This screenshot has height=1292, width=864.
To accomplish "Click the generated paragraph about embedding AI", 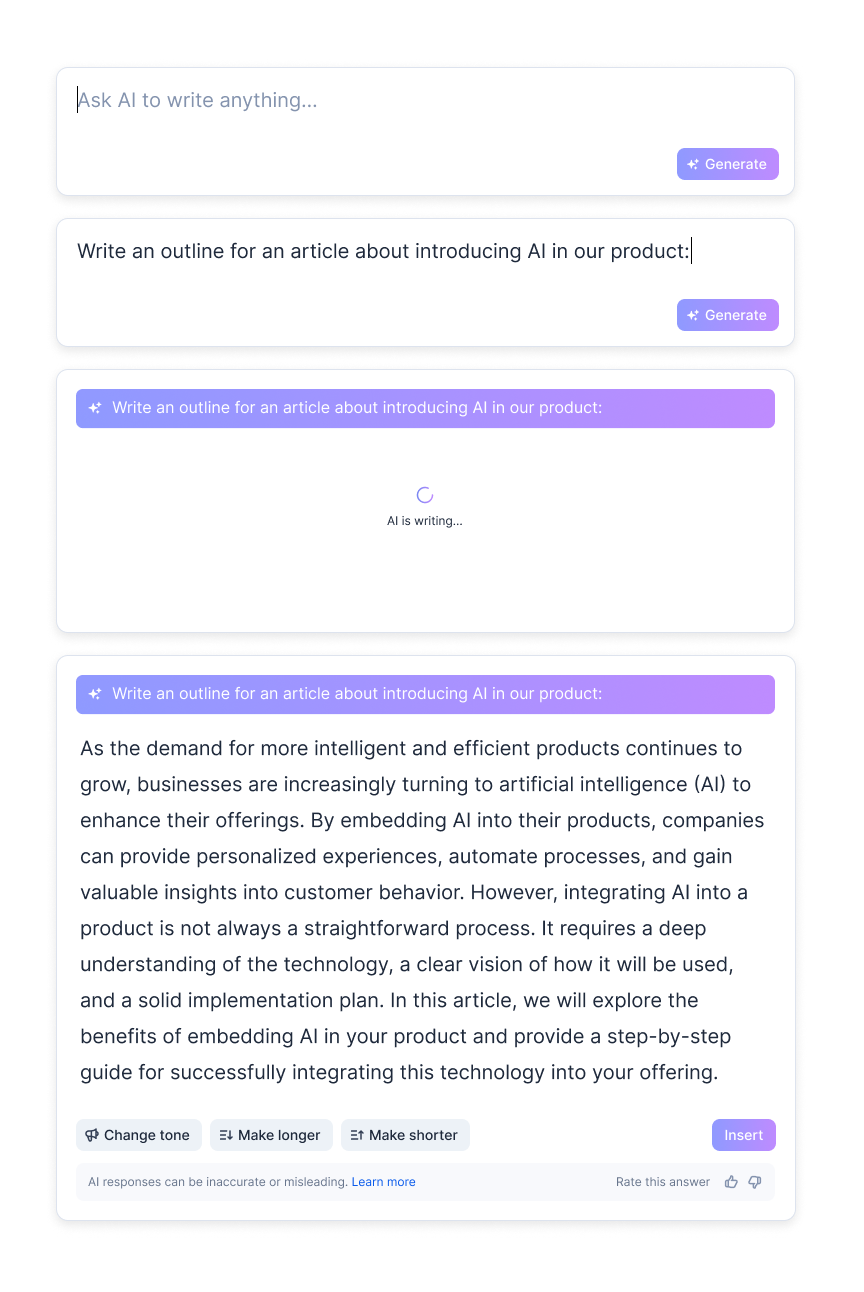I will [422, 910].
